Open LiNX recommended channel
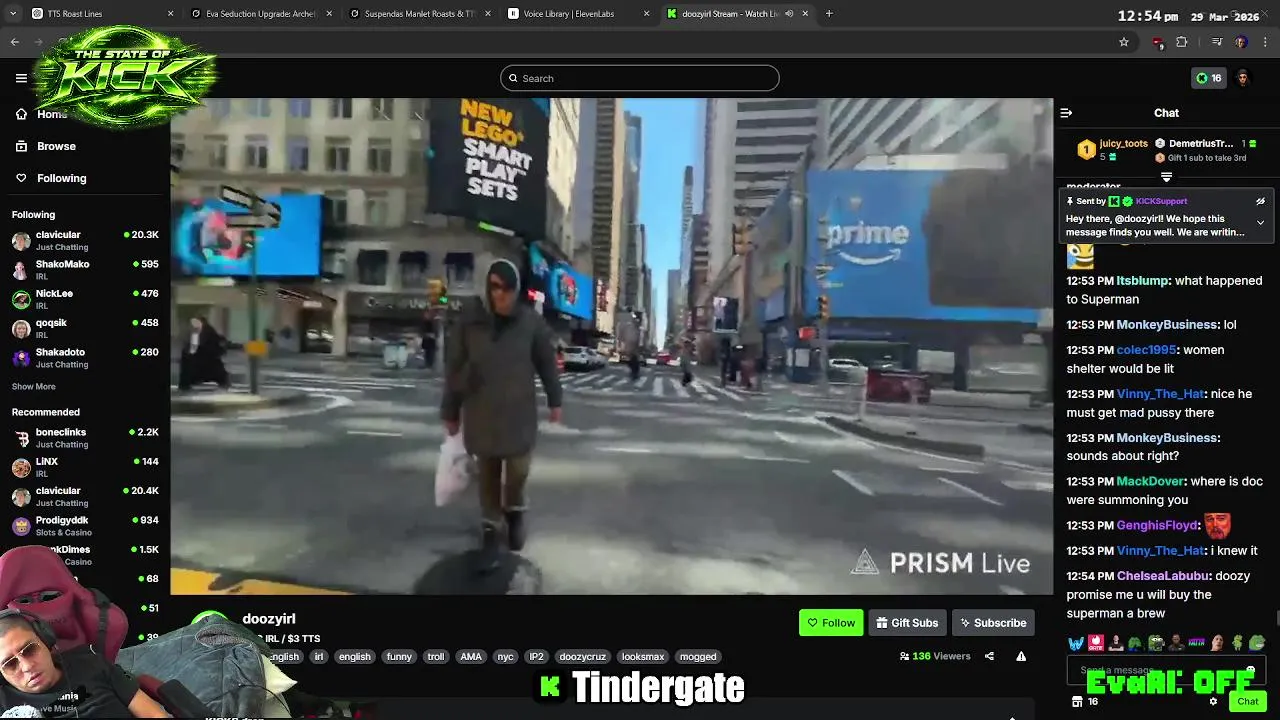Screen dimensions: 1280x720 pyautogui.click(x=85, y=467)
